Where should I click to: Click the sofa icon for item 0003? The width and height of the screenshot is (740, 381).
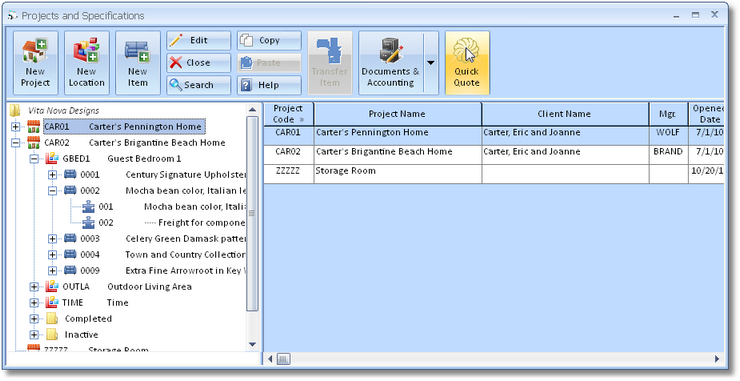(x=70, y=238)
